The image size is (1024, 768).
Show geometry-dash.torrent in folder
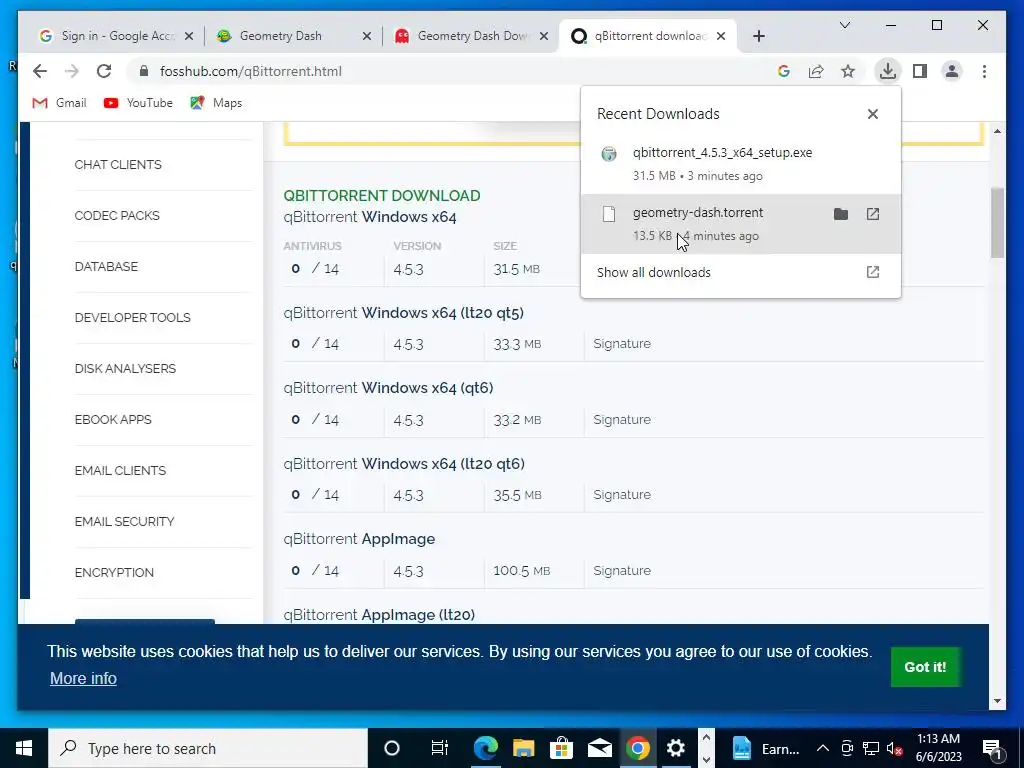[x=840, y=214]
